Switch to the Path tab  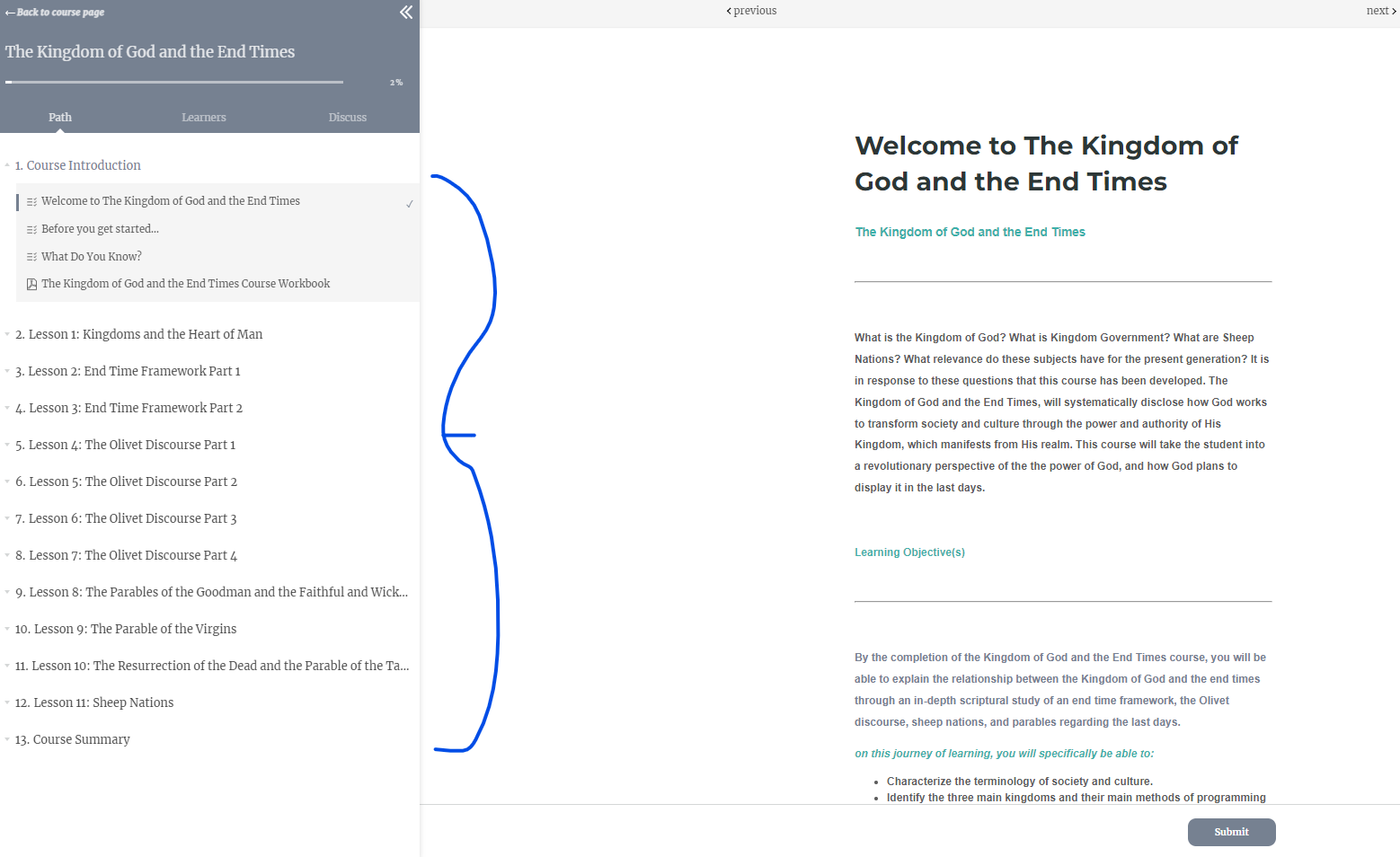60,118
